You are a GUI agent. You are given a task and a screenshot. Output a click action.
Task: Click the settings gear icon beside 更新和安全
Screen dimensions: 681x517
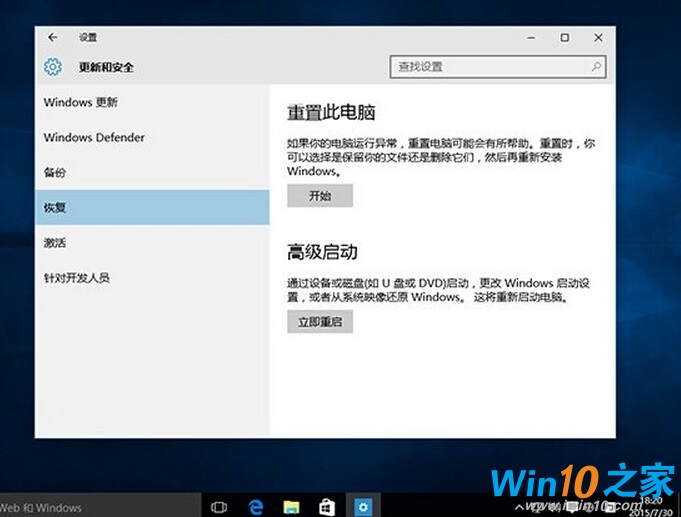(53, 67)
